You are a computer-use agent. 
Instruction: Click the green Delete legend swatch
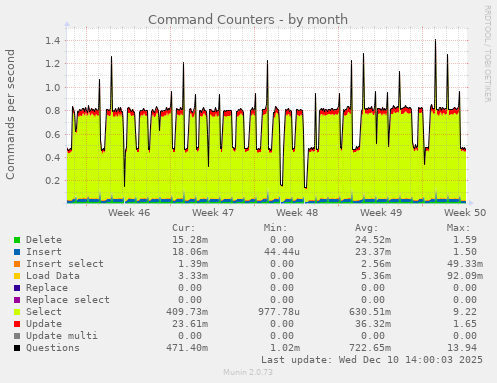pyautogui.click(x=17, y=240)
